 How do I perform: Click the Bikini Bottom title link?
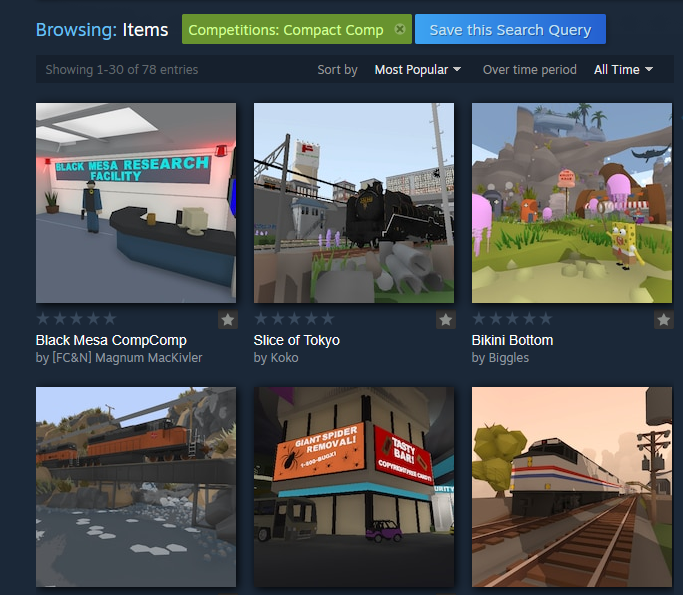pos(512,340)
